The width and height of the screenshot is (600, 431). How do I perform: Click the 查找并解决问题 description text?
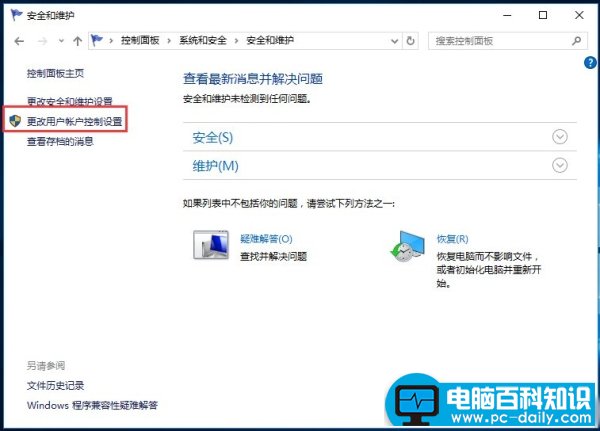coord(273,256)
